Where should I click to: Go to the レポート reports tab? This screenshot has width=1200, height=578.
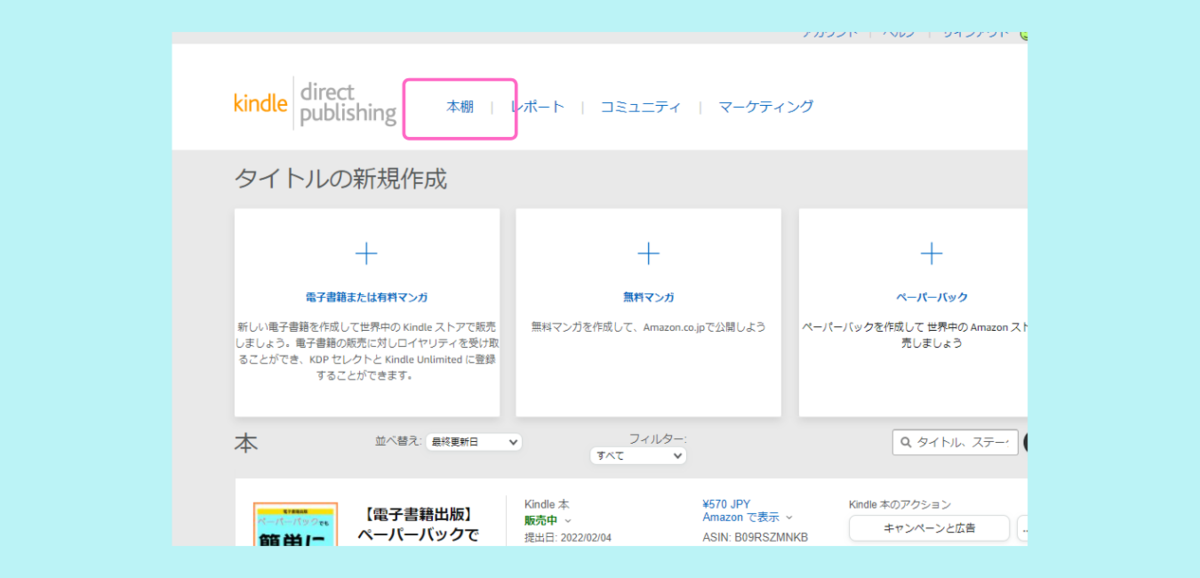tap(538, 107)
